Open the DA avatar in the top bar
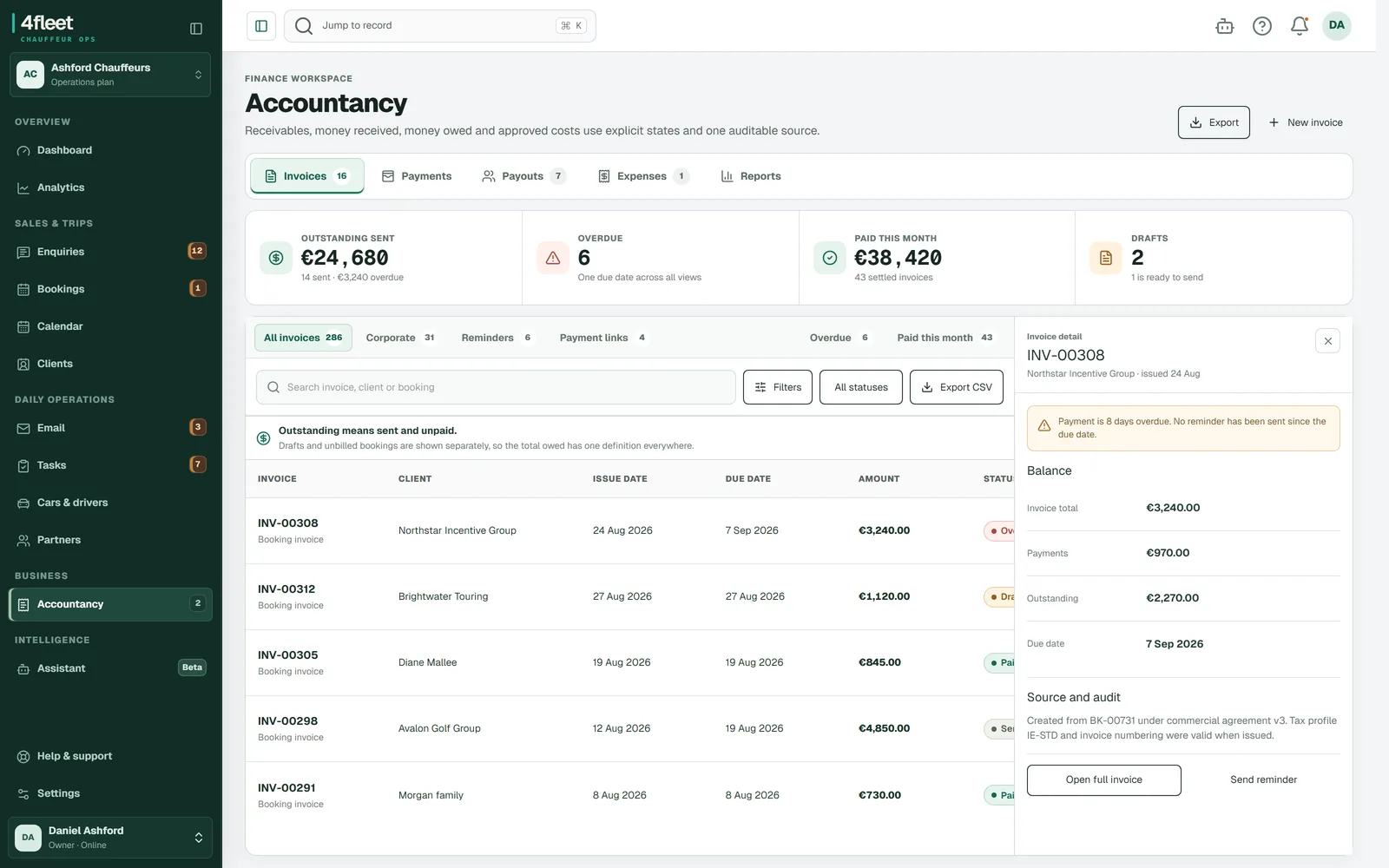This screenshot has height=868, width=1389. [x=1337, y=26]
